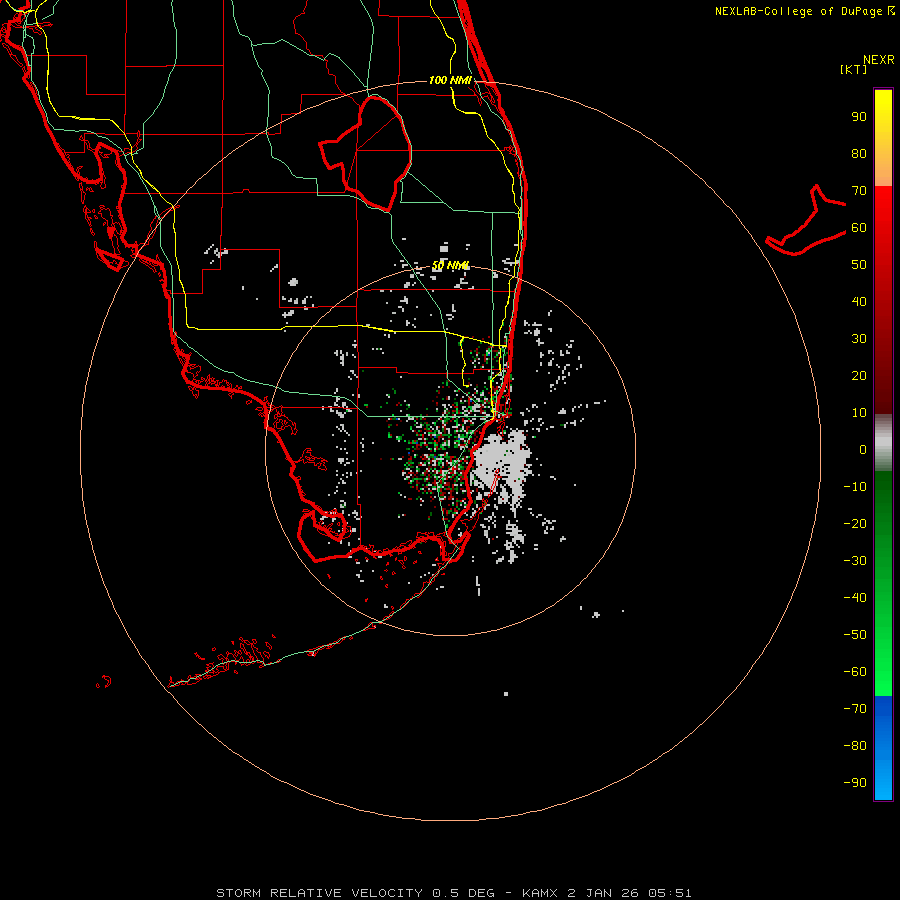The width and height of the screenshot is (900, 900).
Task: Click the Lake Okeechobee outline on map
Action: (x=366, y=153)
